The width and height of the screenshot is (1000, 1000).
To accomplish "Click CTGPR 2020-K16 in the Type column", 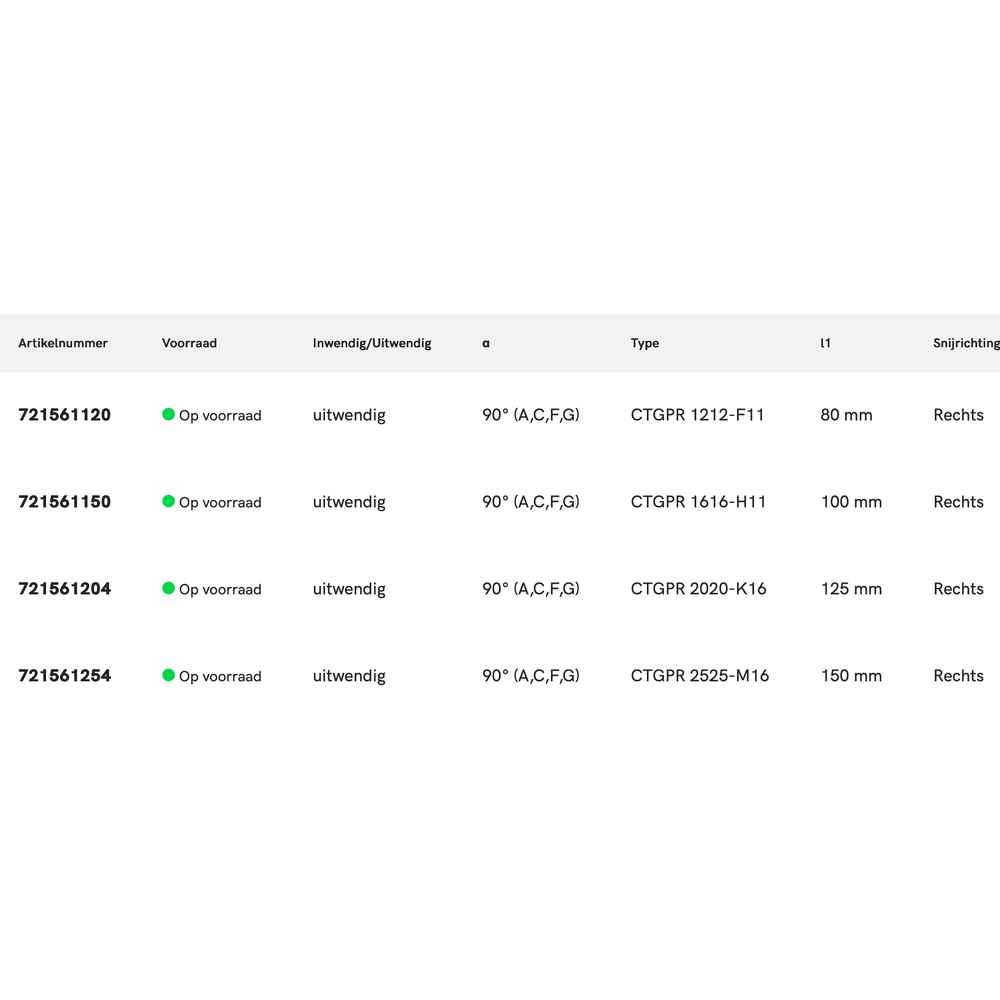I will pyautogui.click(x=698, y=589).
